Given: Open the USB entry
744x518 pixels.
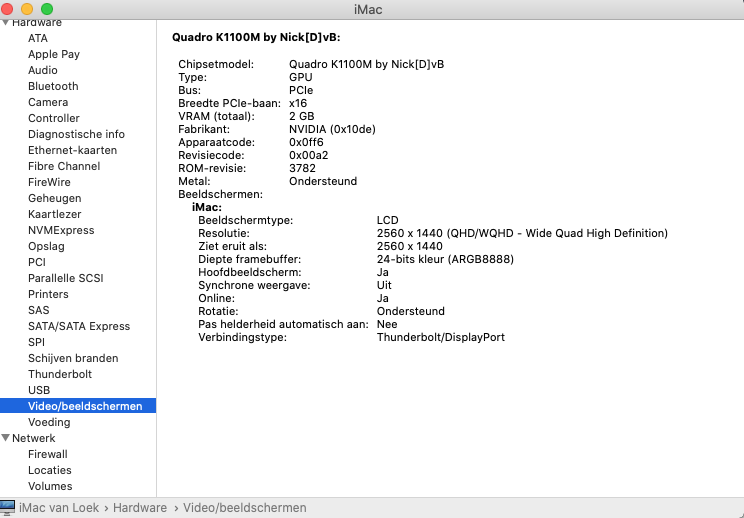Looking at the screenshot, I should pyautogui.click(x=39, y=390).
